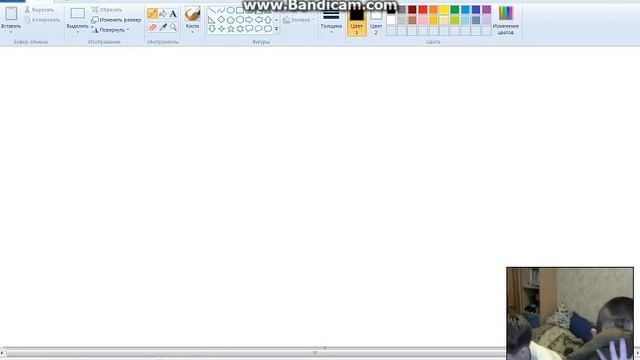Click the Копировать copy button
This screenshot has width=640, height=360.
coord(42,20)
